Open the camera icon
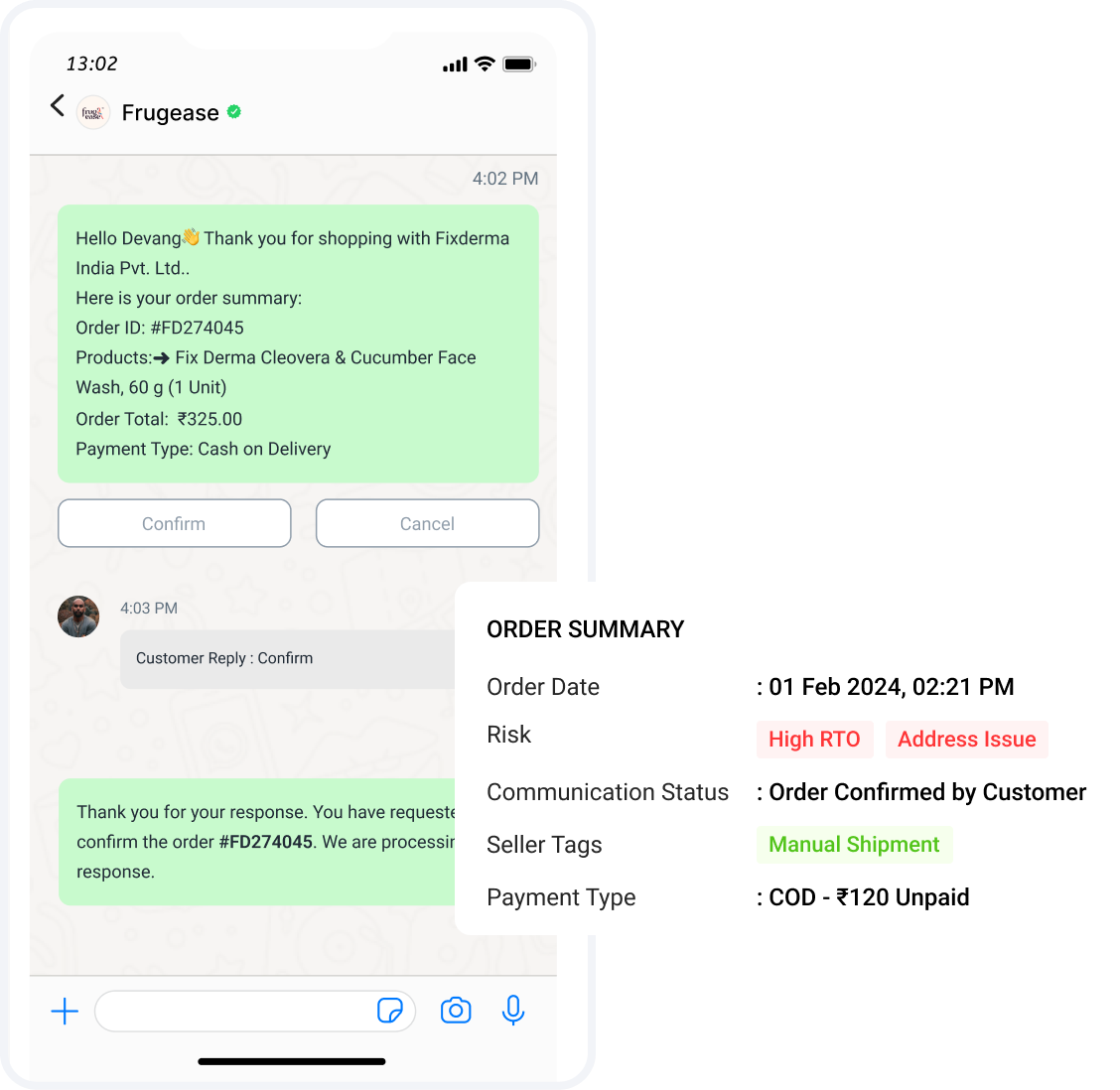This screenshot has height=1090, width=1120. click(456, 1010)
